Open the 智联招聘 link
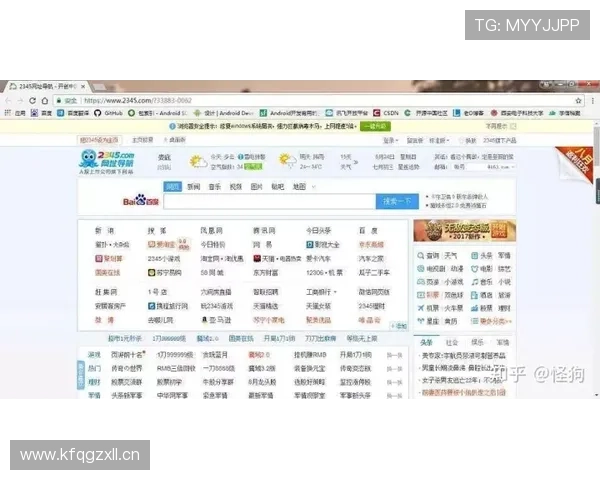The height and width of the screenshot is (480, 600). tap(266, 292)
